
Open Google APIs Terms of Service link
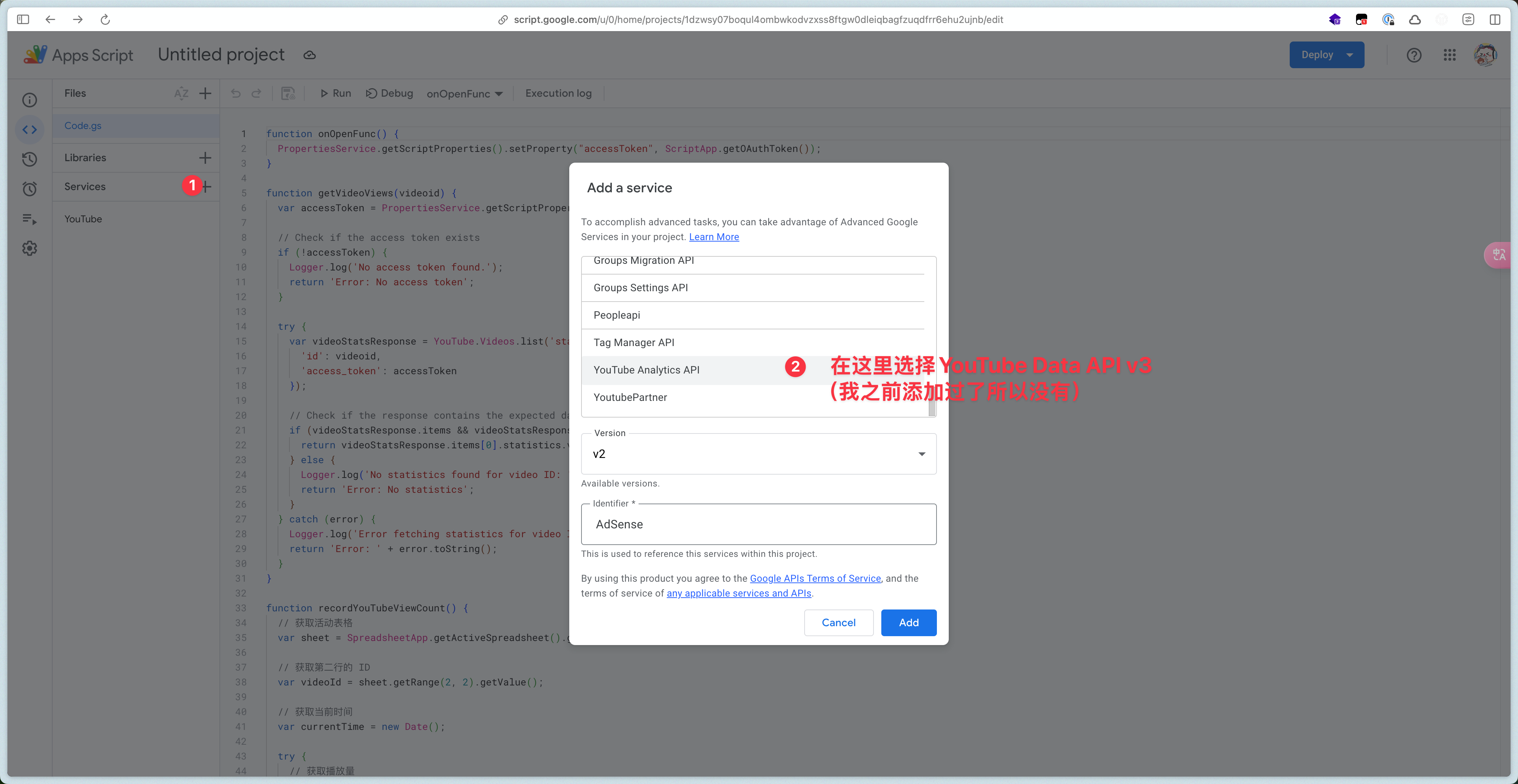(x=815, y=578)
